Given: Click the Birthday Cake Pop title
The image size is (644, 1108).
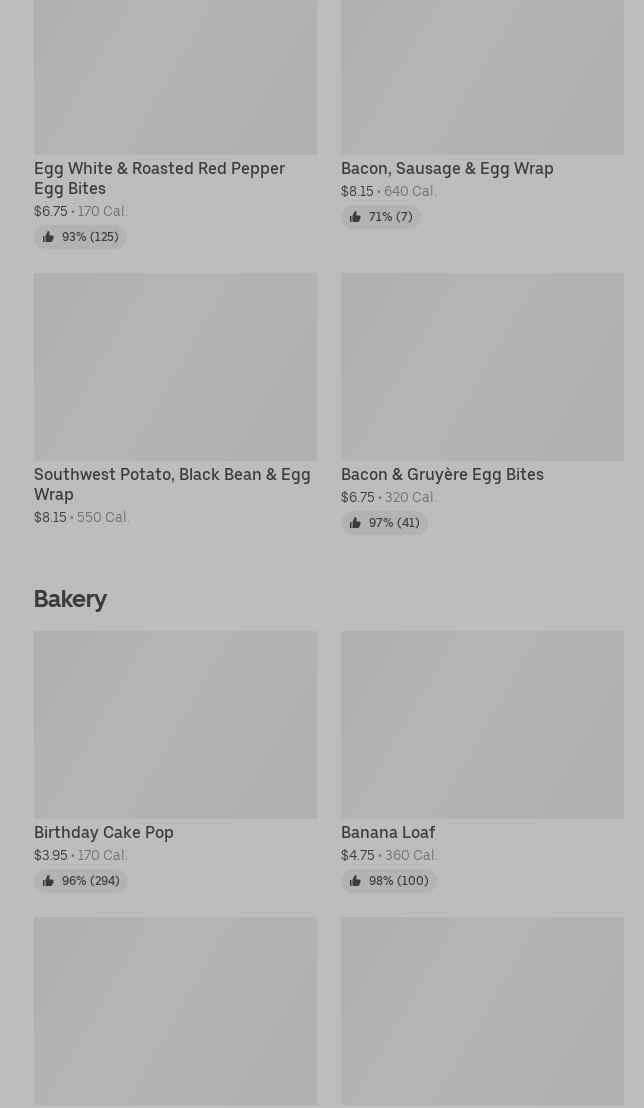Looking at the screenshot, I should pyautogui.click(x=104, y=832).
